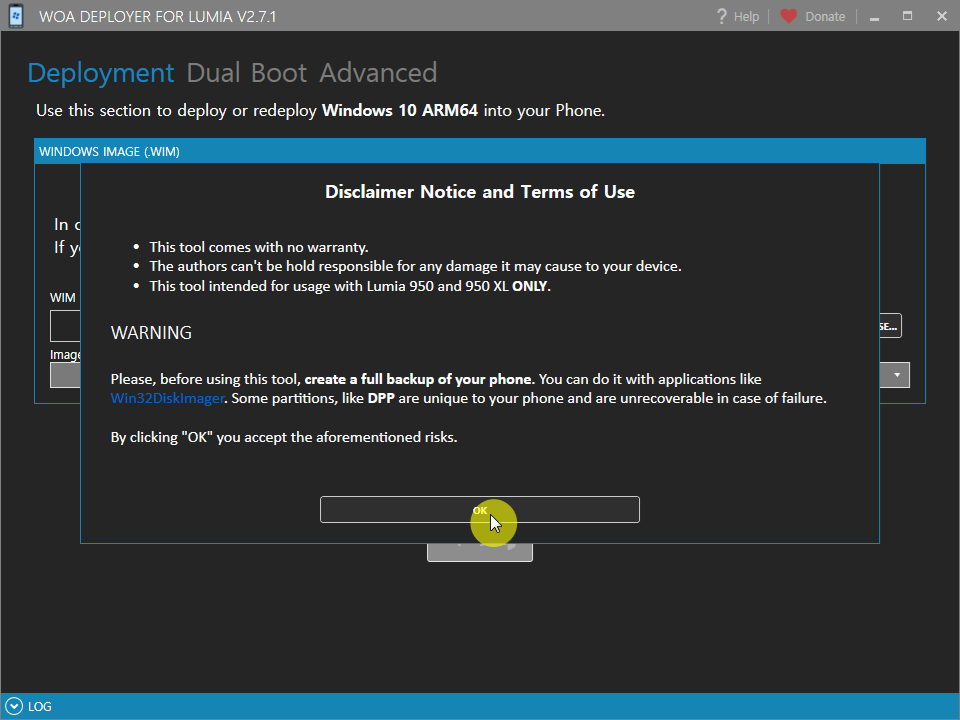Click the 'By clicking "OK" you accept' sentence

coord(283,437)
